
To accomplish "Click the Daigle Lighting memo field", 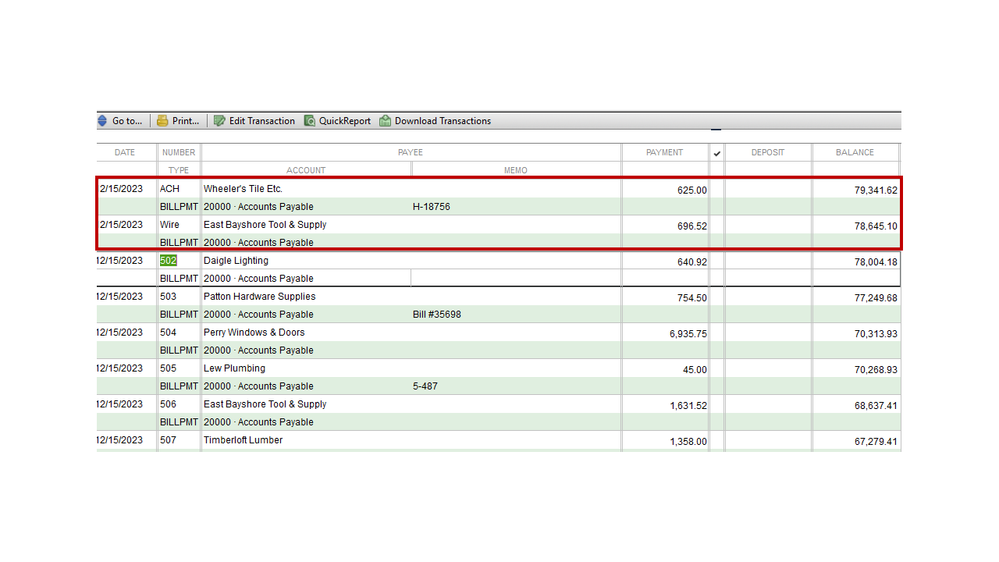I will click(x=514, y=279).
